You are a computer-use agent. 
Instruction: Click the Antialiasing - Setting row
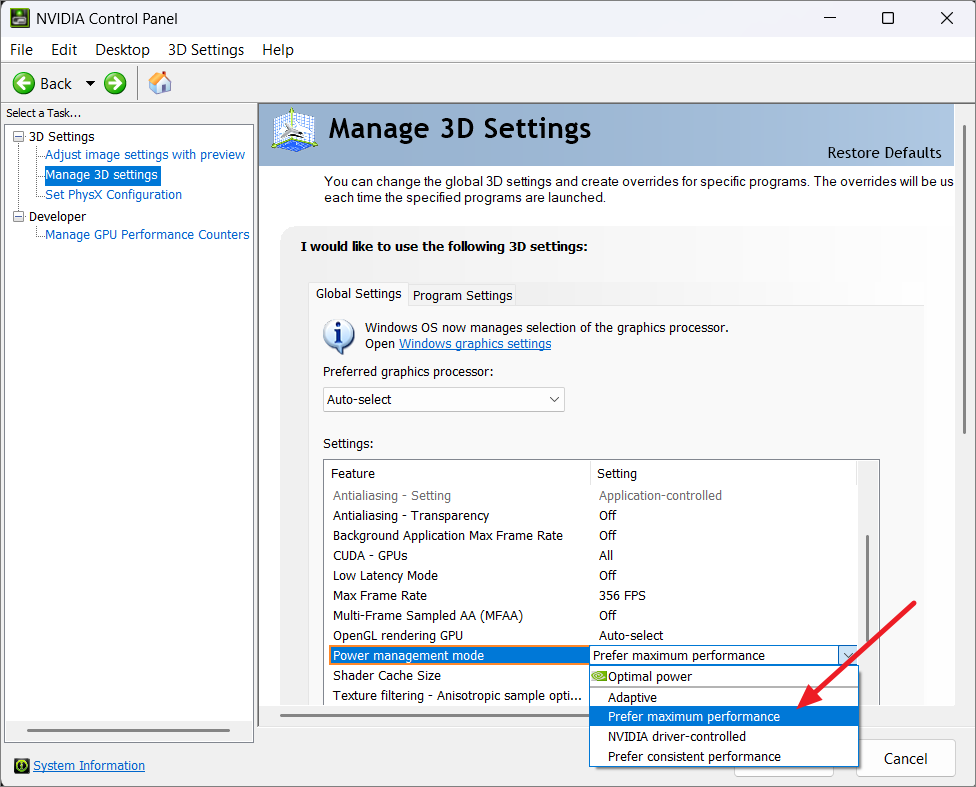593,496
